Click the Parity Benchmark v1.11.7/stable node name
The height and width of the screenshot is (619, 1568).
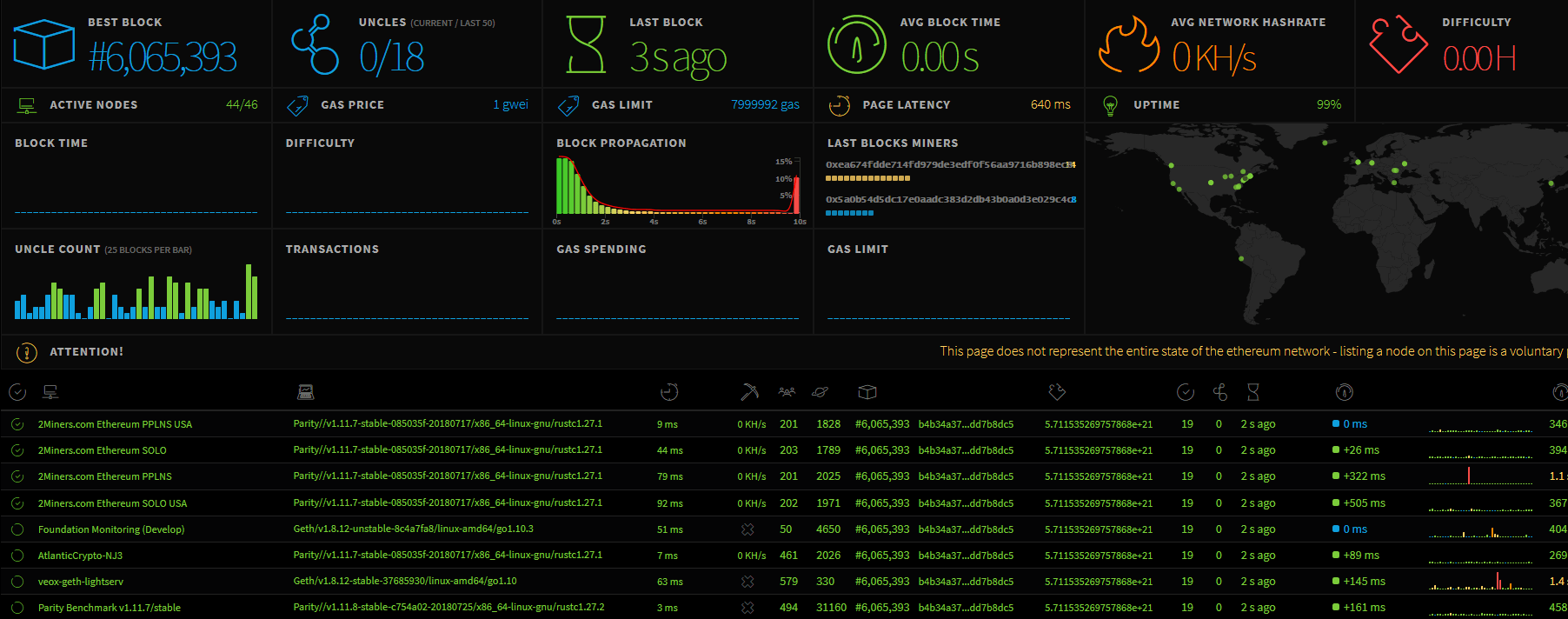pos(109,608)
